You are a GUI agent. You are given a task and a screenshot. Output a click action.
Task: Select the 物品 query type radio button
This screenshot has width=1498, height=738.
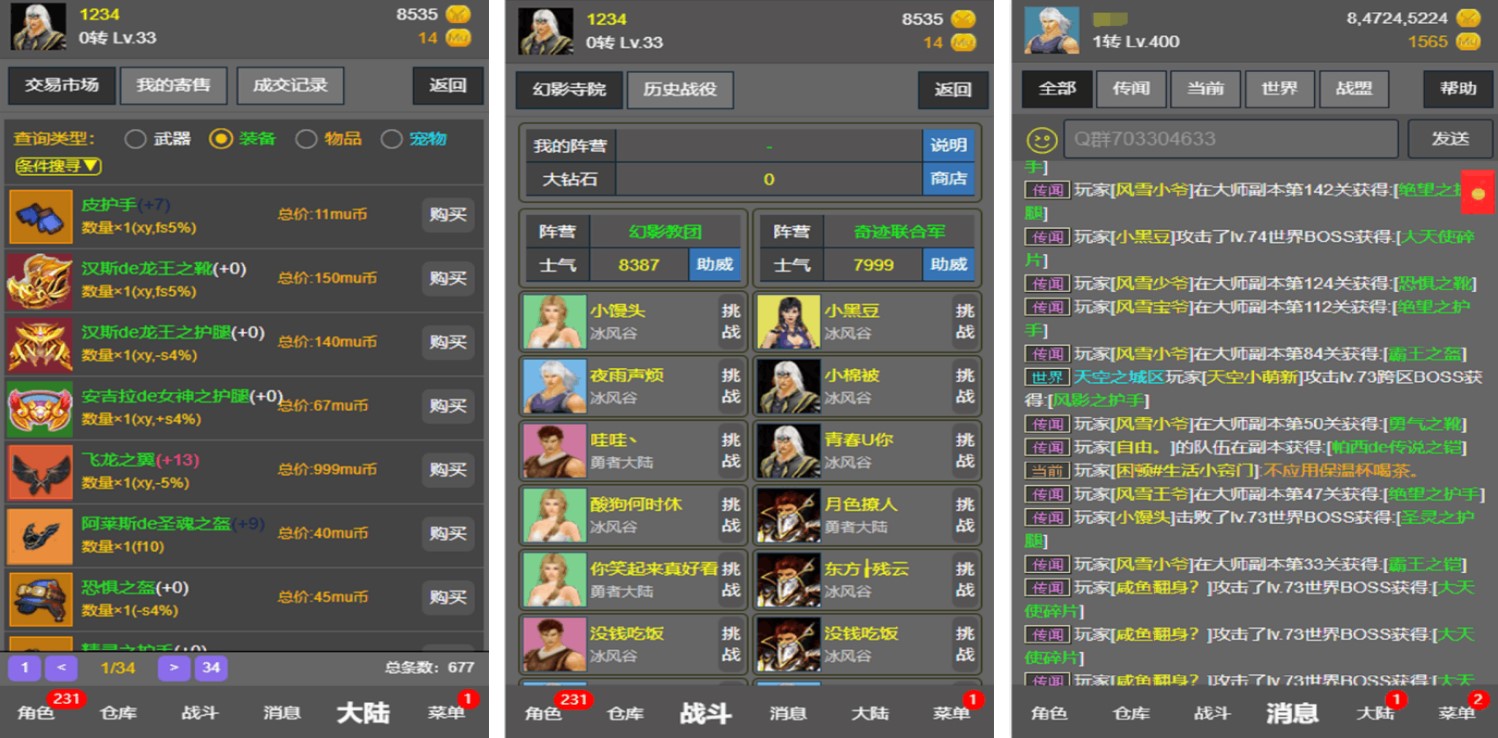pos(306,139)
